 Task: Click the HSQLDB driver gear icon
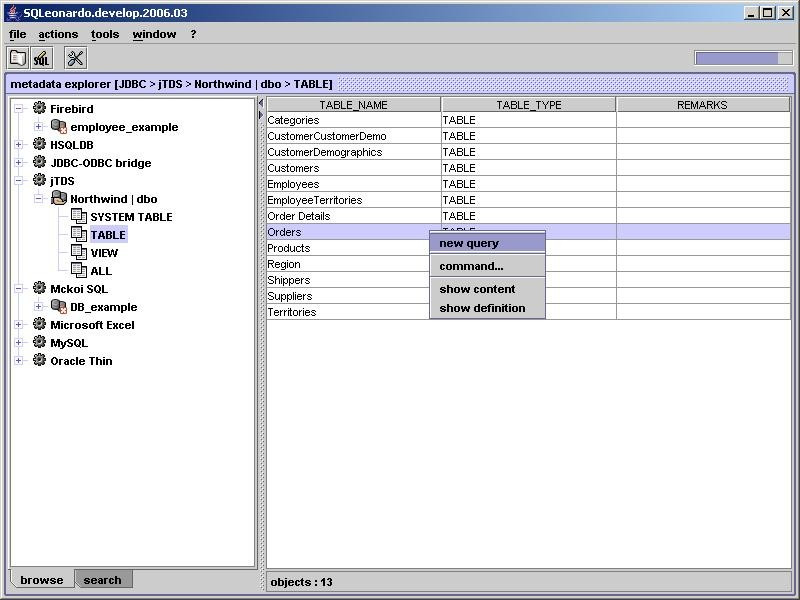tap(39, 144)
